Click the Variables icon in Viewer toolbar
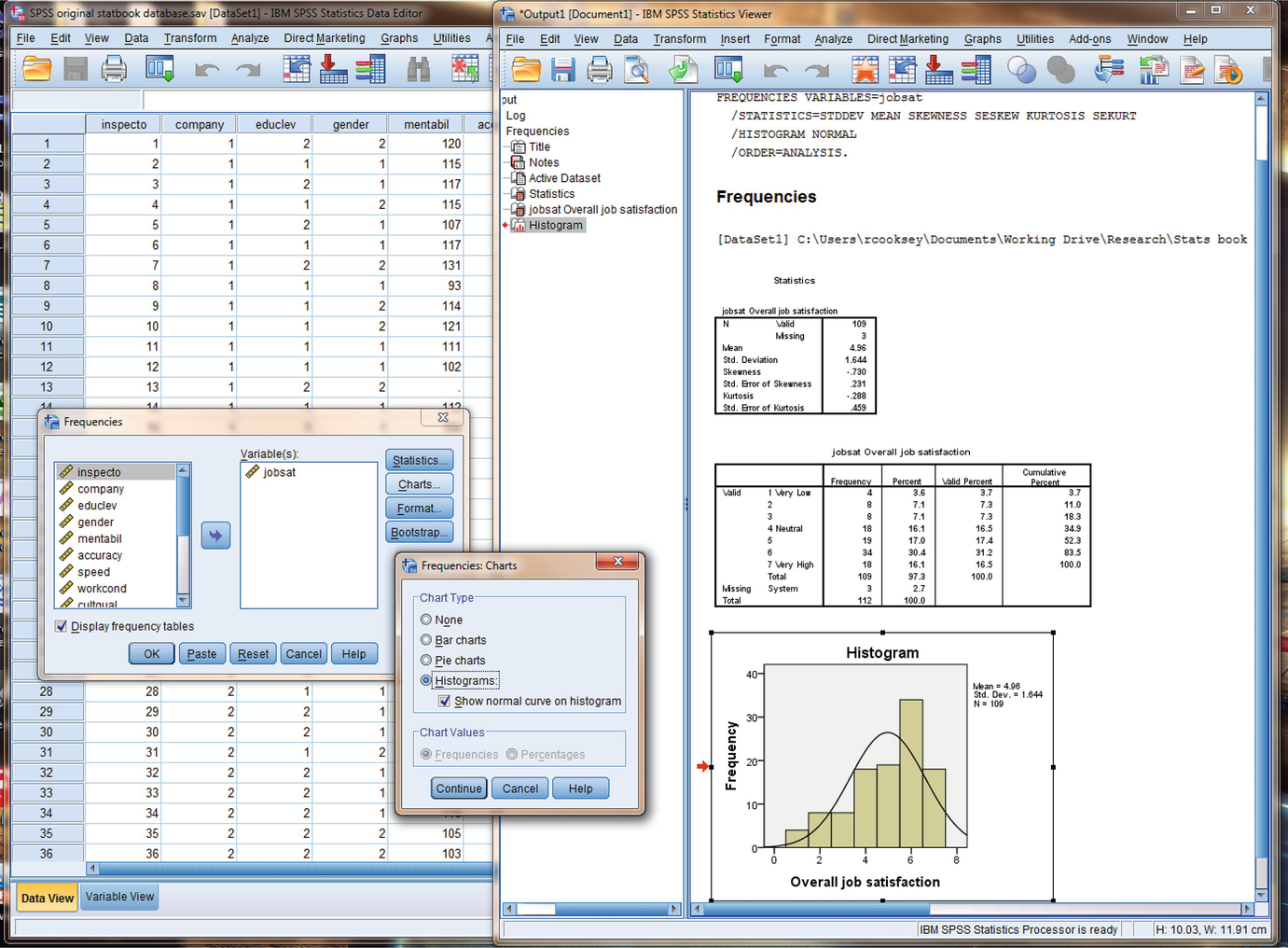The width and height of the screenshot is (1288, 948). click(x=976, y=70)
